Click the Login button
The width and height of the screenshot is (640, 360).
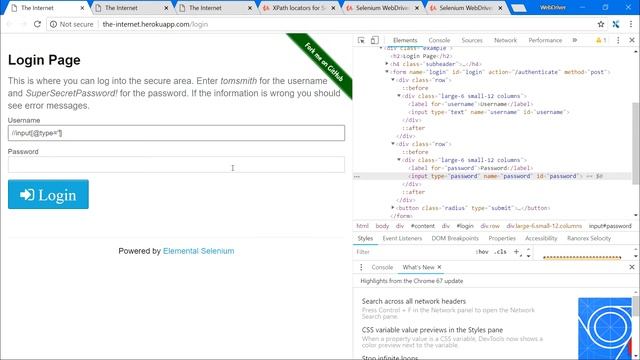click(x=48, y=194)
